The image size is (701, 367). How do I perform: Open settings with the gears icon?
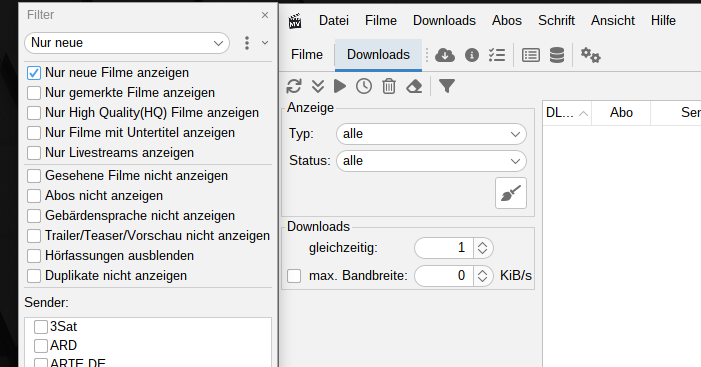point(591,55)
